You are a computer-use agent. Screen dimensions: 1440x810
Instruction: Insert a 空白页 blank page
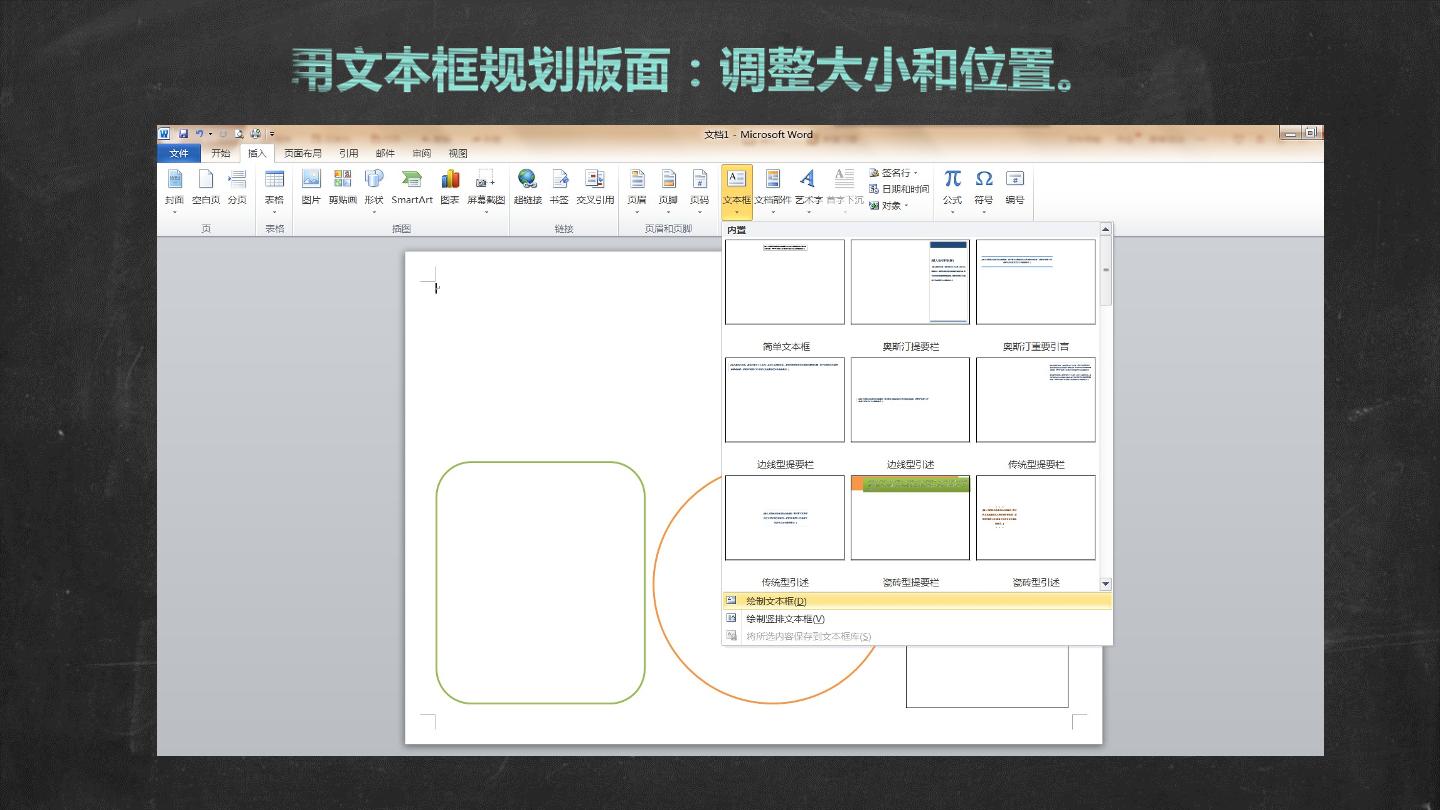(x=205, y=188)
